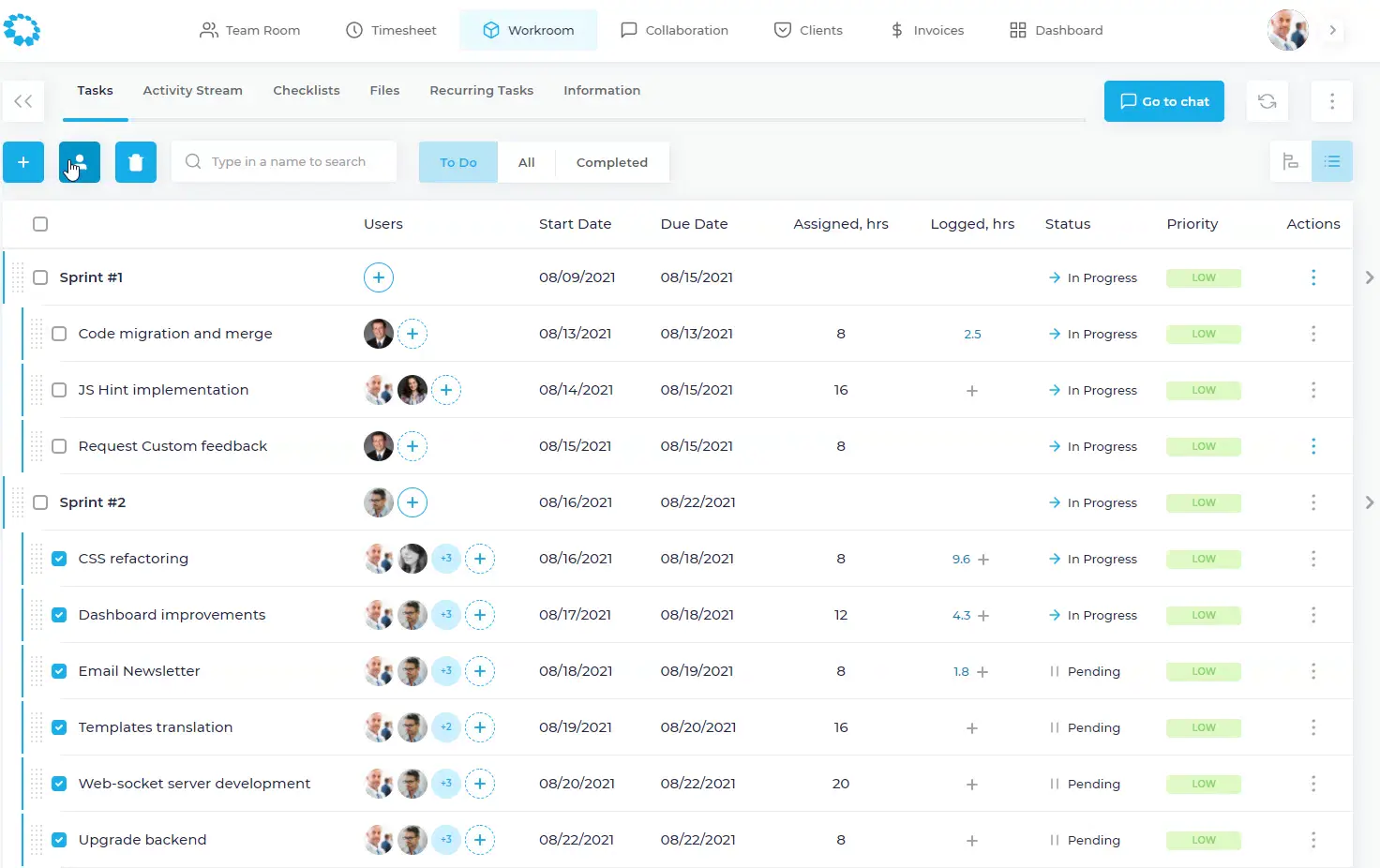Expand Sprint #2 row side arrow
The image size is (1380, 868).
(x=1369, y=502)
